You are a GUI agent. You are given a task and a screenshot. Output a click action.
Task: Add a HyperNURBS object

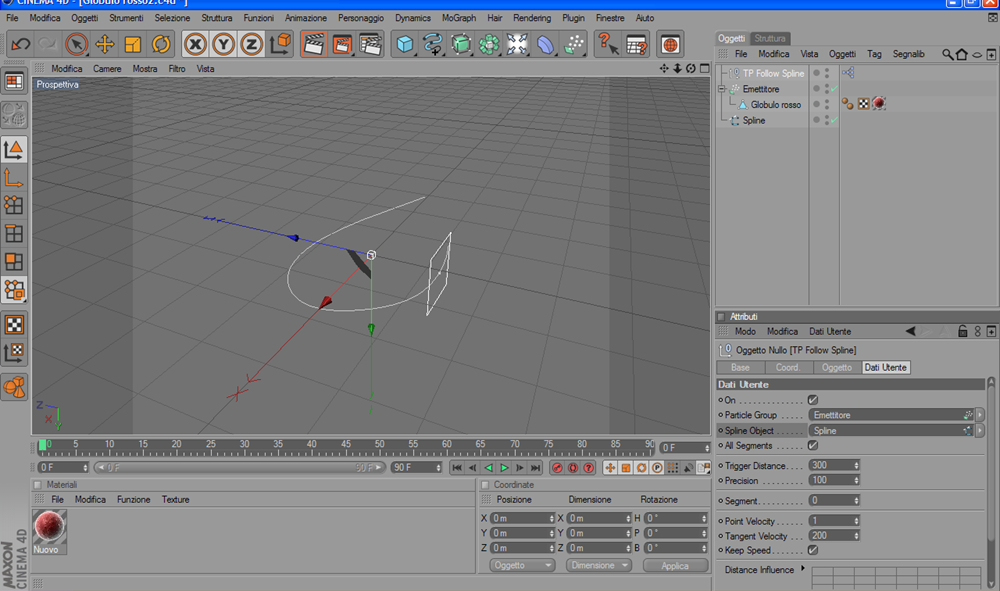pos(461,44)
